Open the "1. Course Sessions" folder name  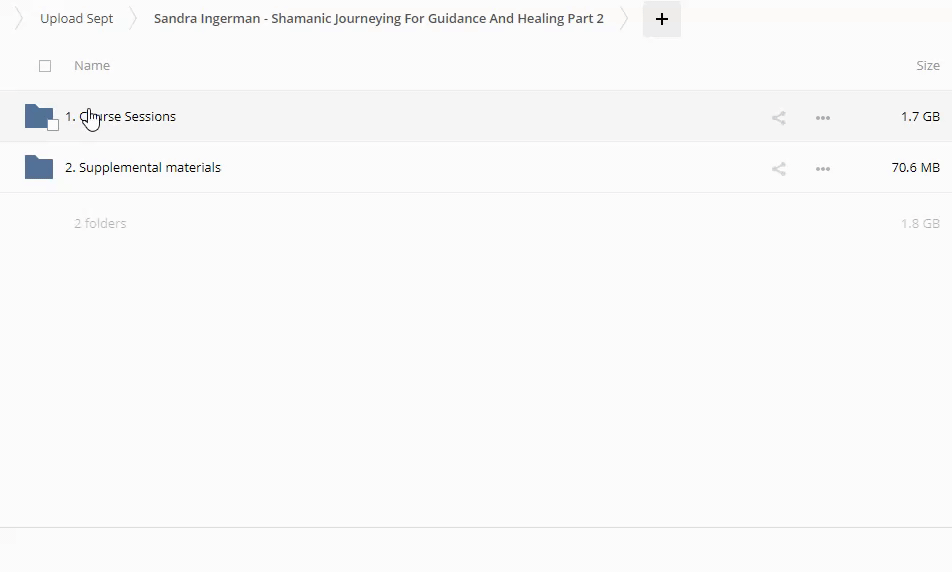pyautogui.click(x=121, y=117)
